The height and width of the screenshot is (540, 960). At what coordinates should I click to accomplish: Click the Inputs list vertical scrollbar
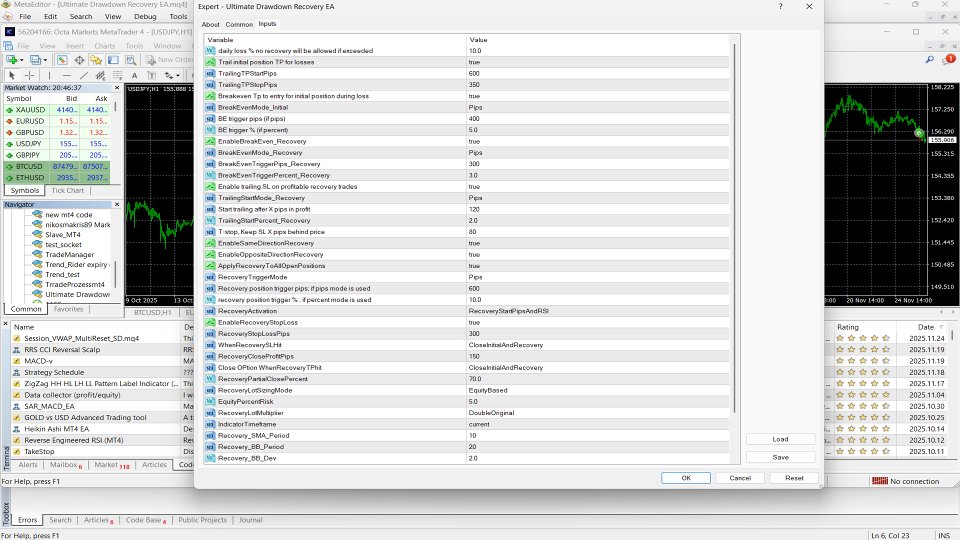[735, 227]
